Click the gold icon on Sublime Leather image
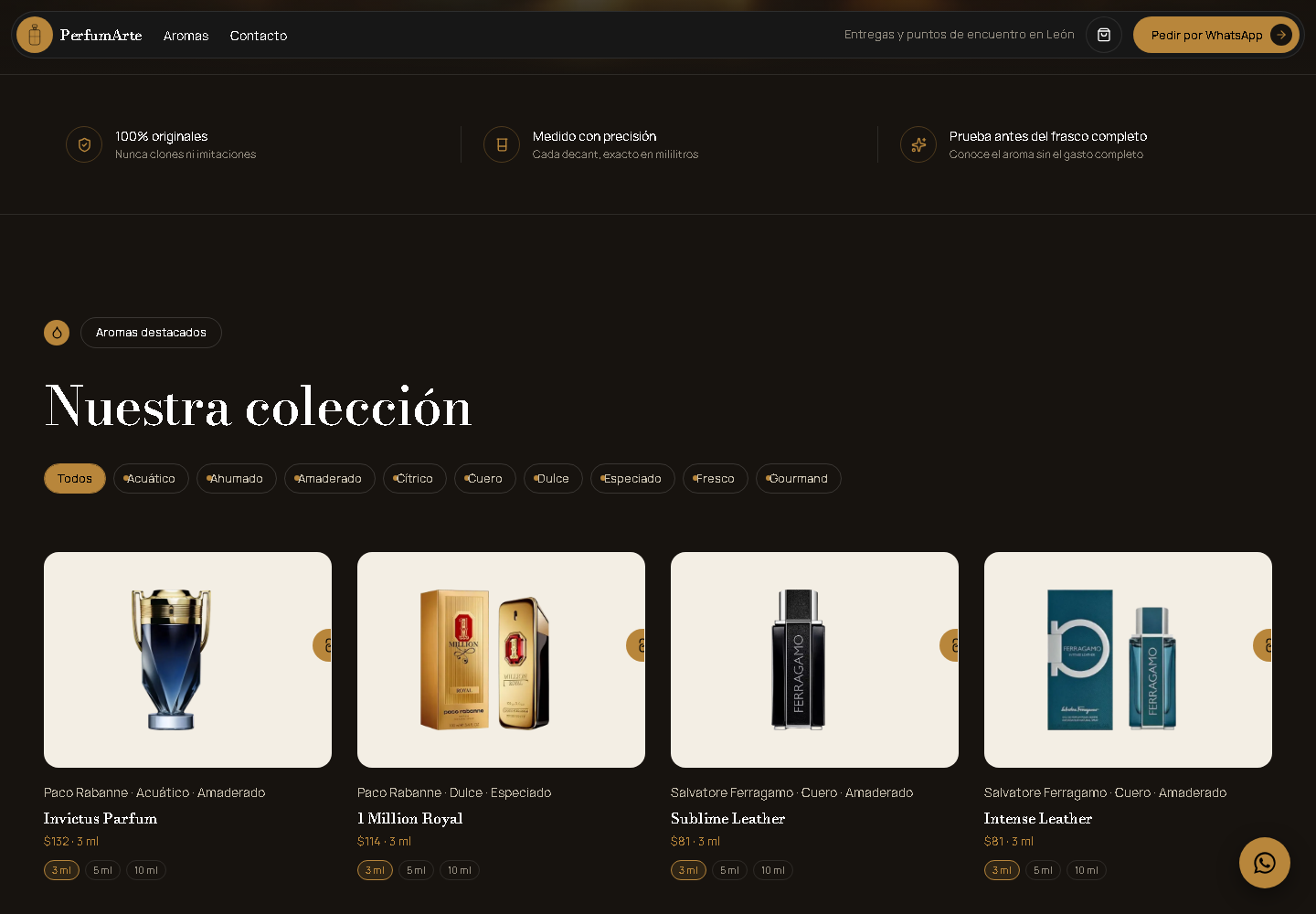 [950, 645]
